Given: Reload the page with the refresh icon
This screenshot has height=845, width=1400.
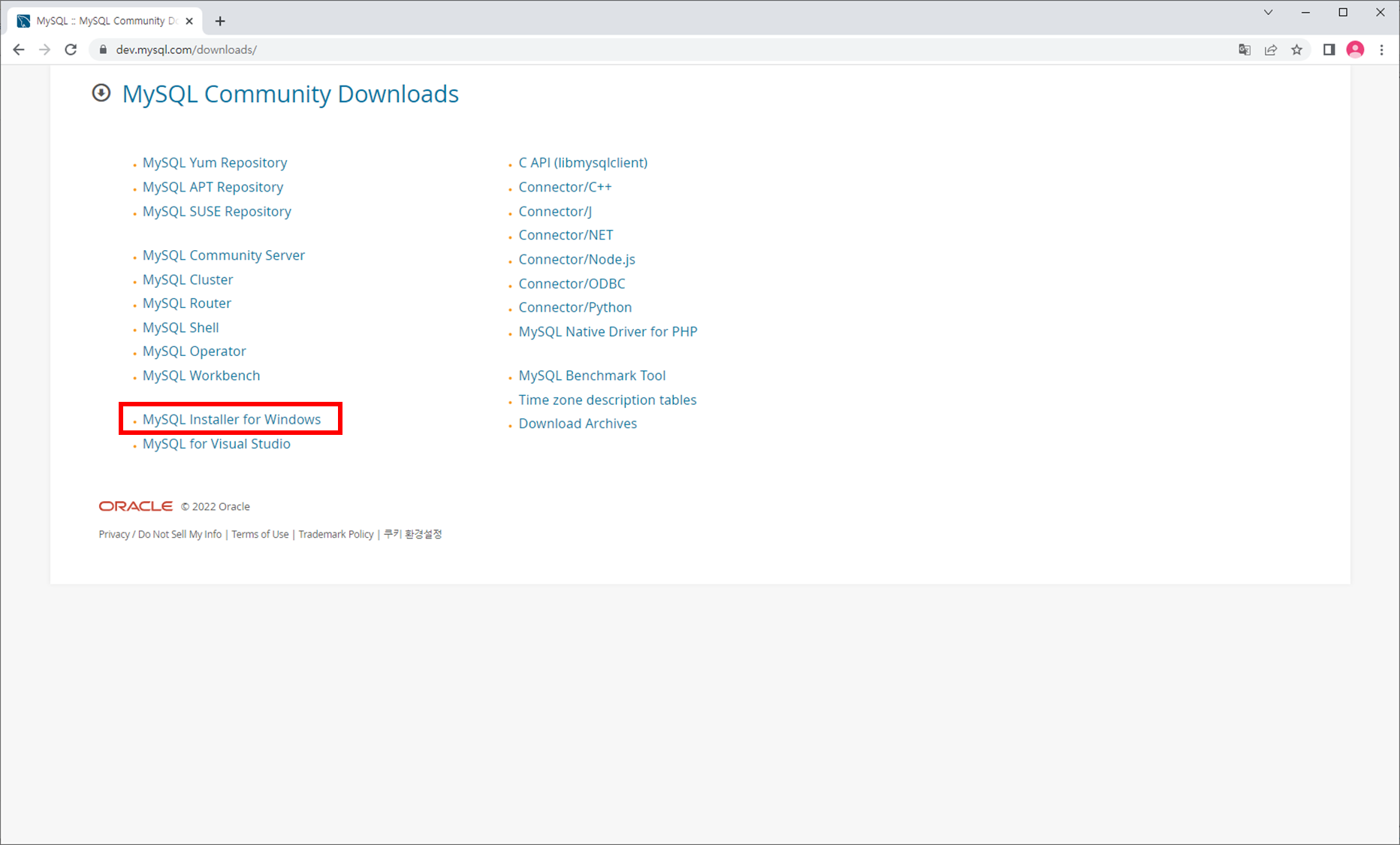Looking at the screenshot, I should tap(71, 50).
